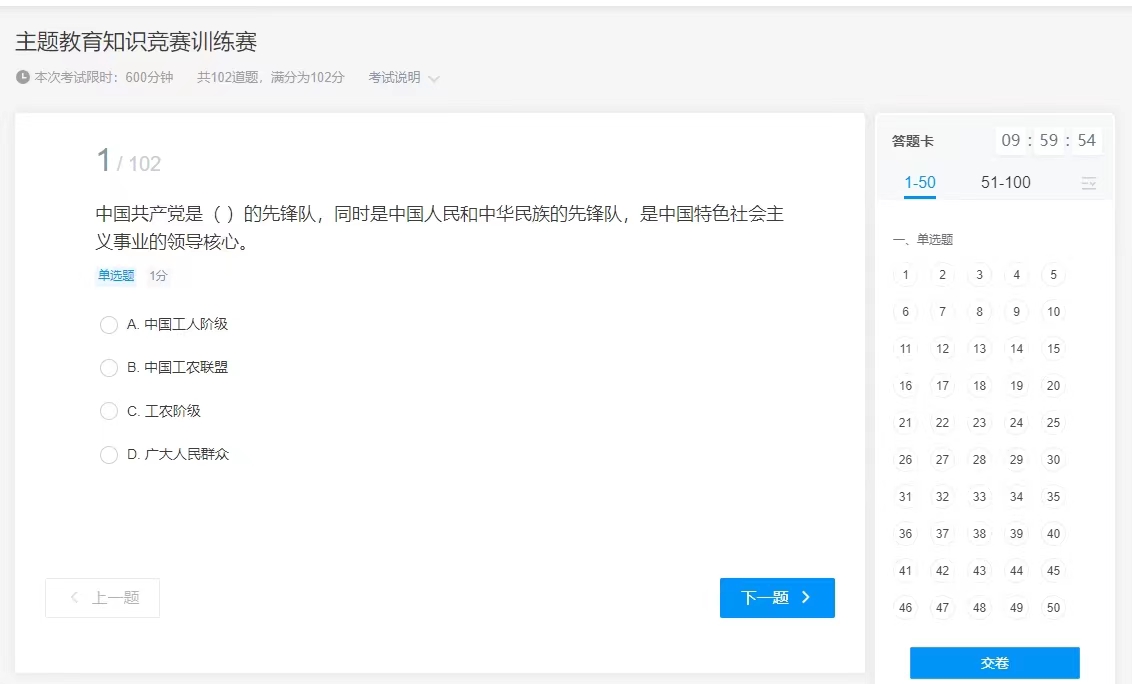Click the 09:59:54 countdown timer
This screenshot has height=684, width=1132.
point(1048,140)
